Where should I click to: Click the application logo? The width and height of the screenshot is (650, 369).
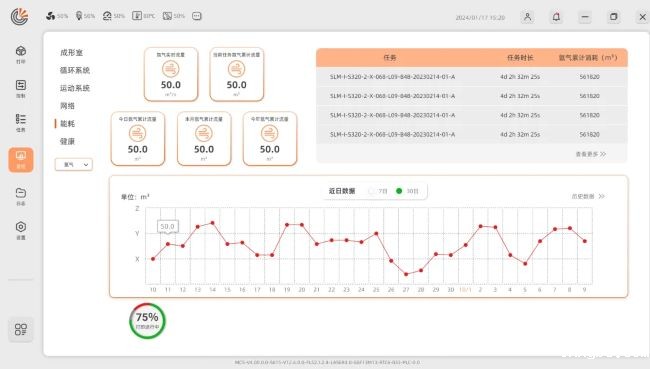pyautogui.click(x=19, y=17)
